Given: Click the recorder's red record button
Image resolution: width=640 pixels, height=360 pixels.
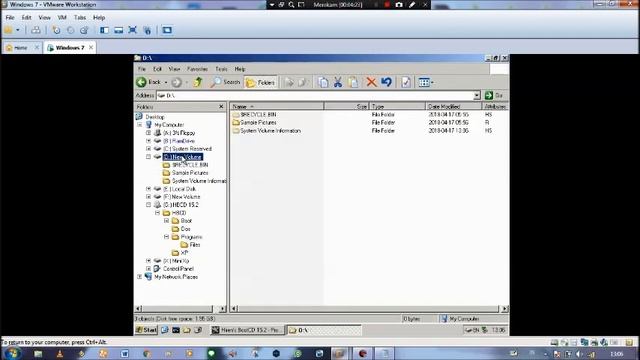Looking at the screenshot, I should pyautogui.click(x=387, y=4).
